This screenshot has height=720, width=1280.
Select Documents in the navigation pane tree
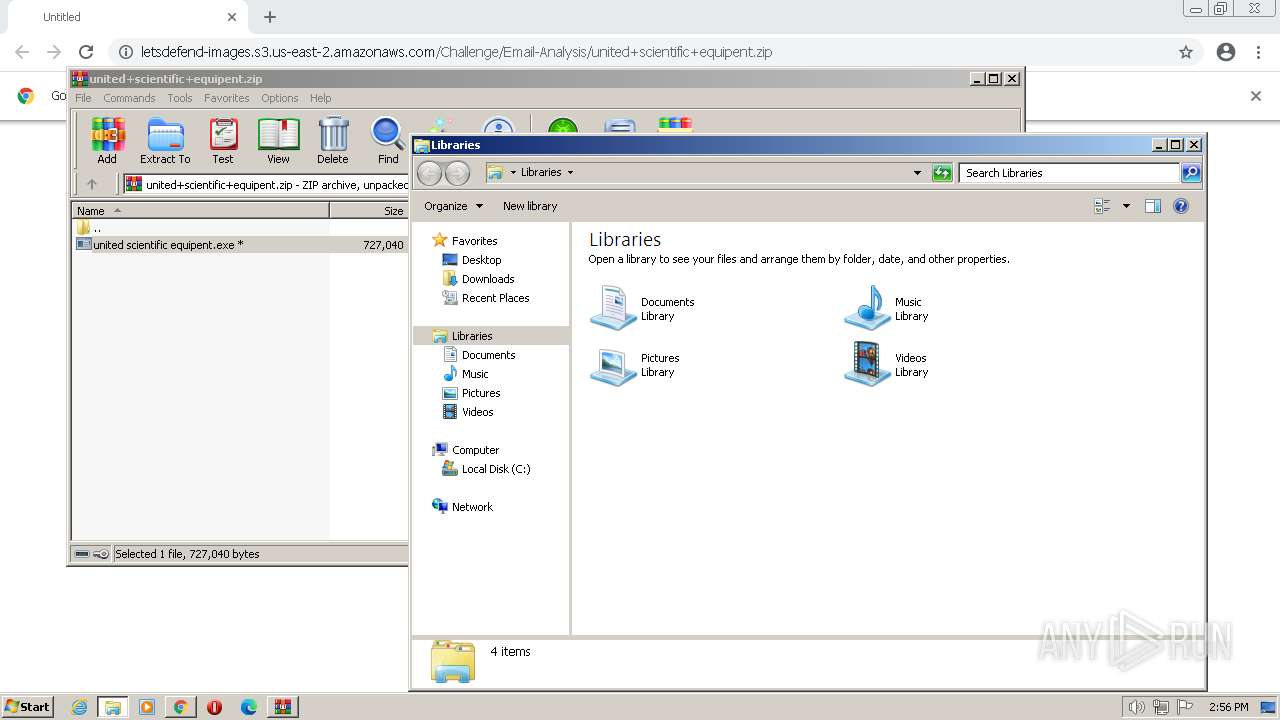point(488,355)
